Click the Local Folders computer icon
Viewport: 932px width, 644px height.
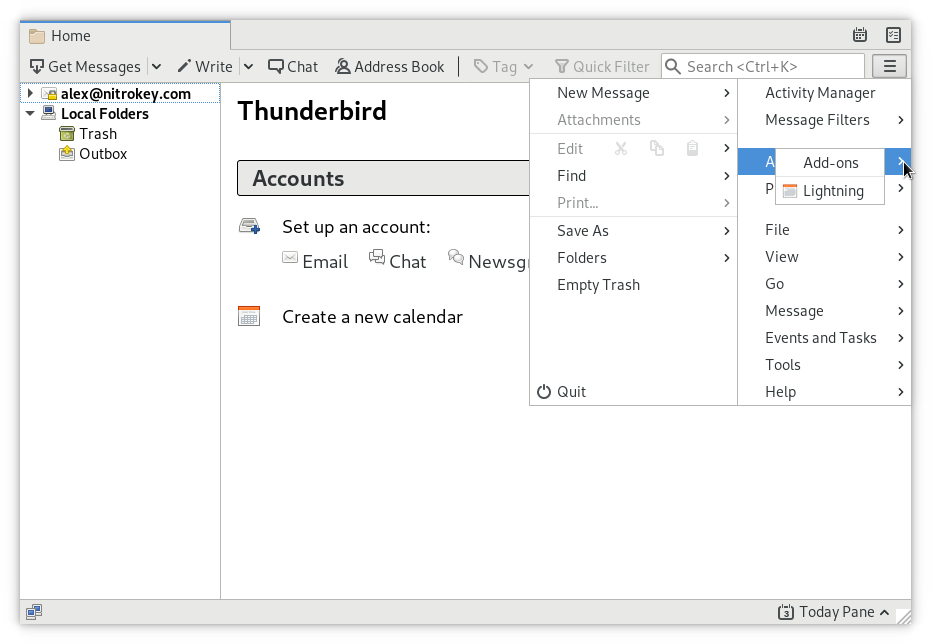[49, 113]
